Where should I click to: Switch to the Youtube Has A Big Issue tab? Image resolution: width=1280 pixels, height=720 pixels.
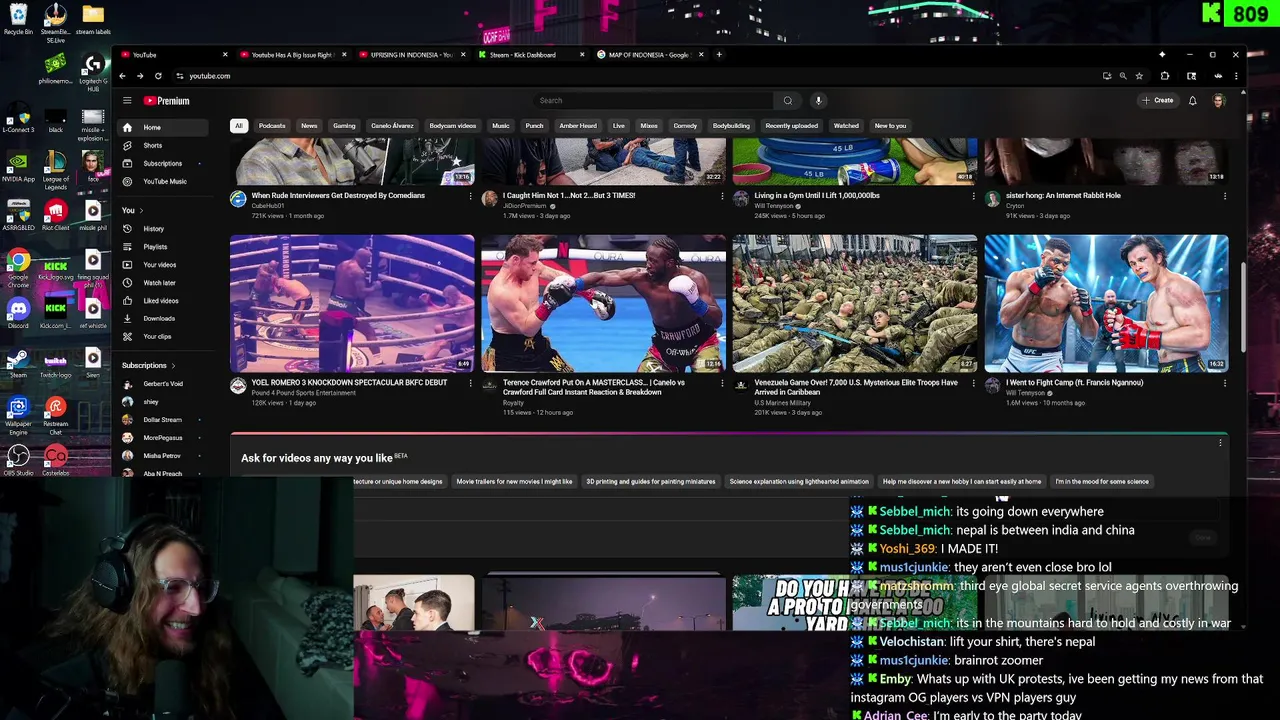pyautogui.click(x=291, y=55)
